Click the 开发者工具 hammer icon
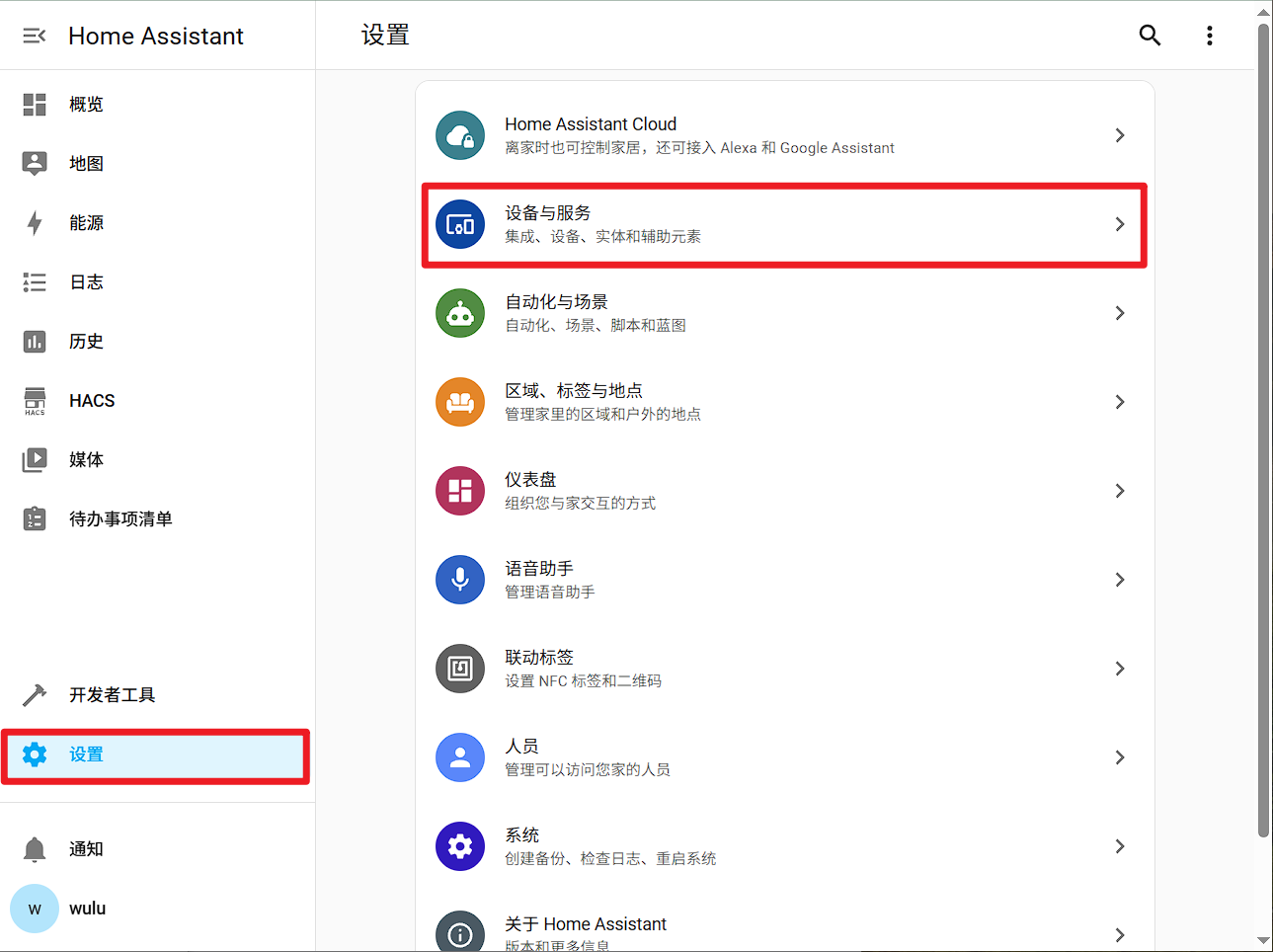The height and width of the screenshot is (952, 1273). [x=35, y=695]
